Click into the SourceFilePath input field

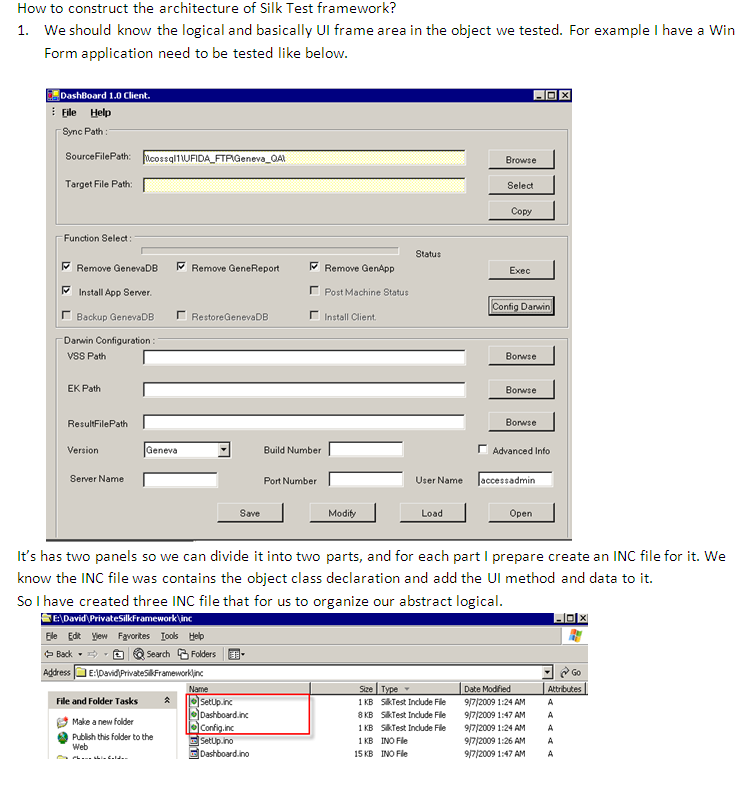[304, 158]
